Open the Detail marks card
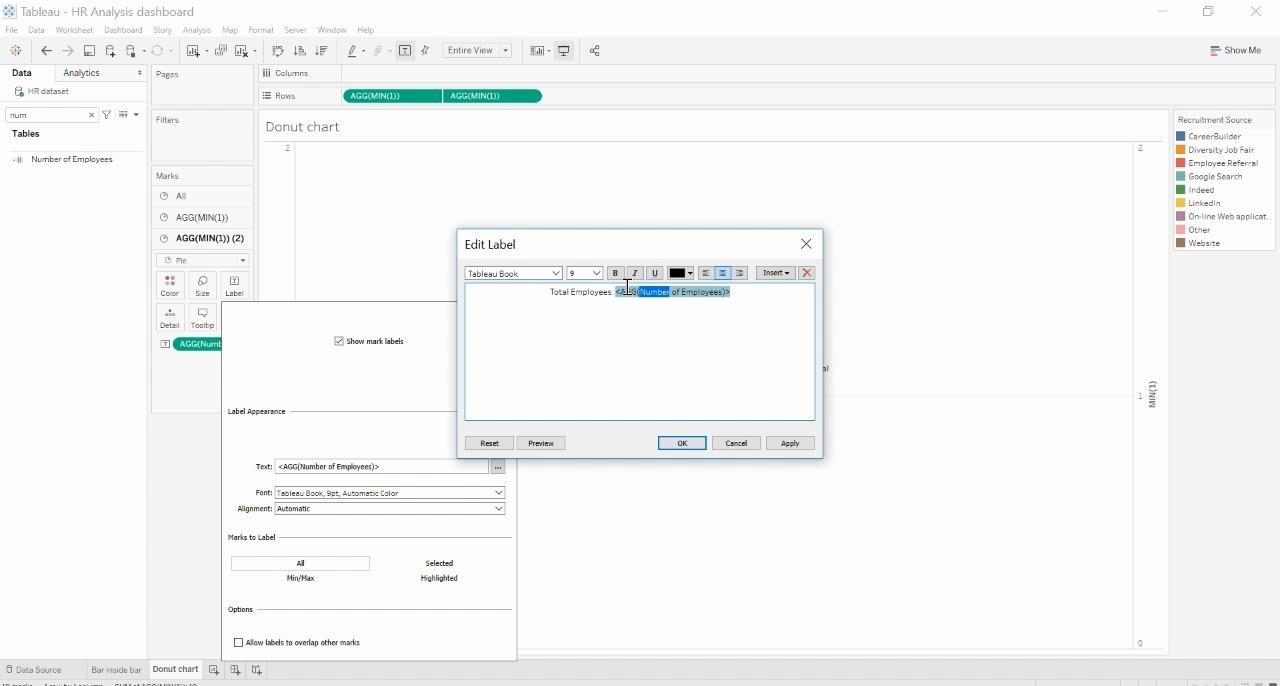1280x686 pixels. 170,318
